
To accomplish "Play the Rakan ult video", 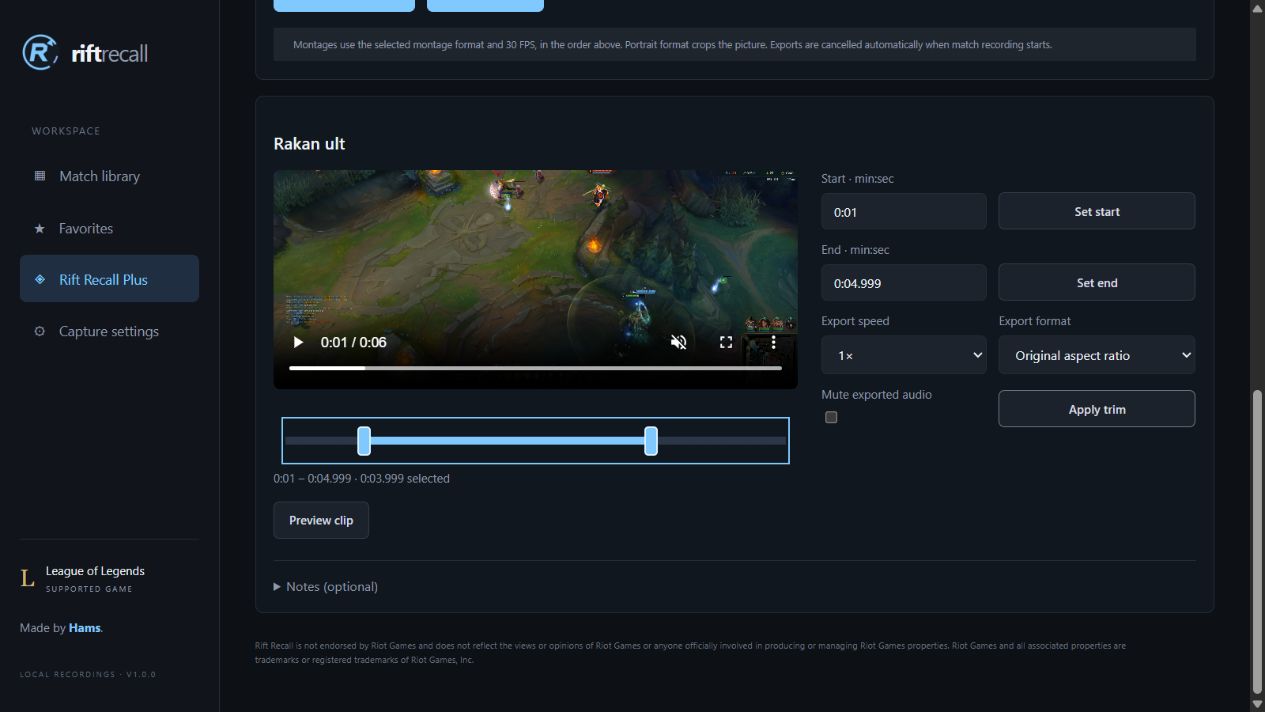I will coord(298,342).
